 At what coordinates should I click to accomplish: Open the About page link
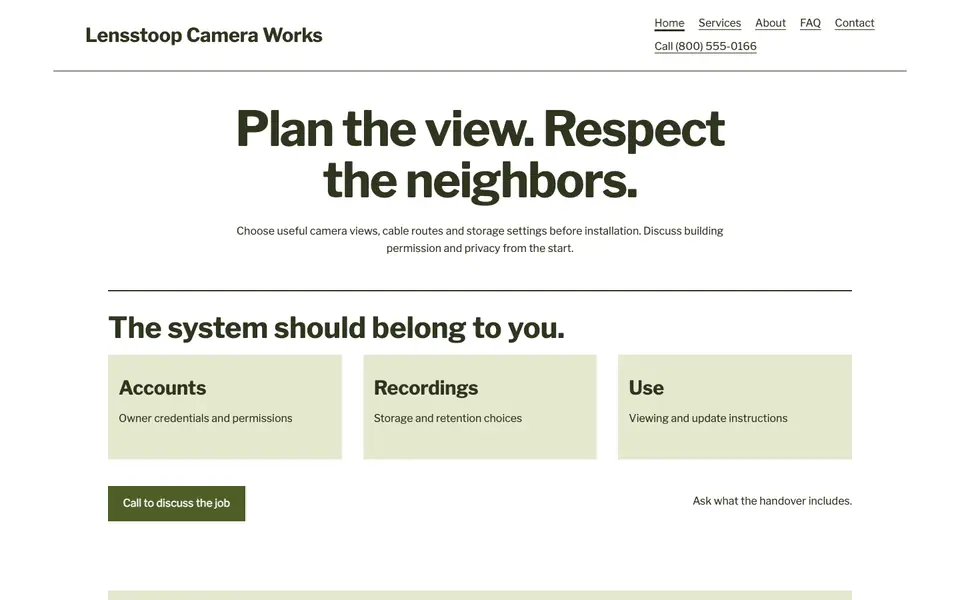click(x=770, y=23)
